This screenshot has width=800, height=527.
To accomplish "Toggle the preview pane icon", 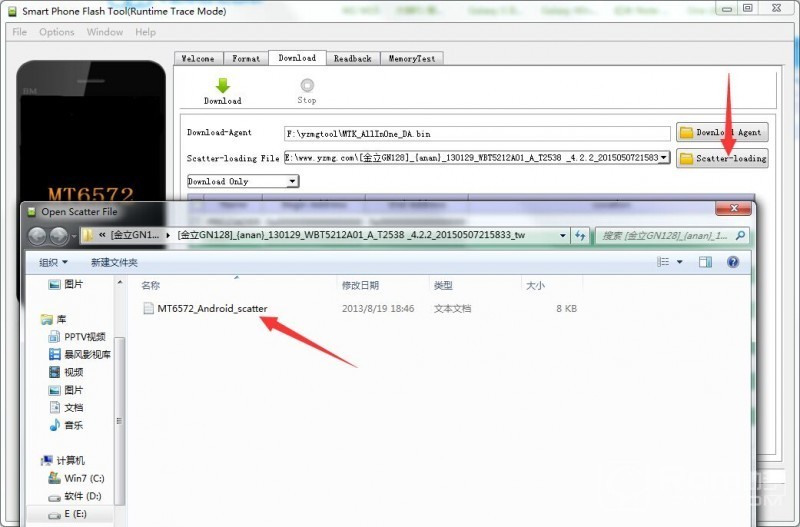I will pyautogui.click(x=705, y=262).
